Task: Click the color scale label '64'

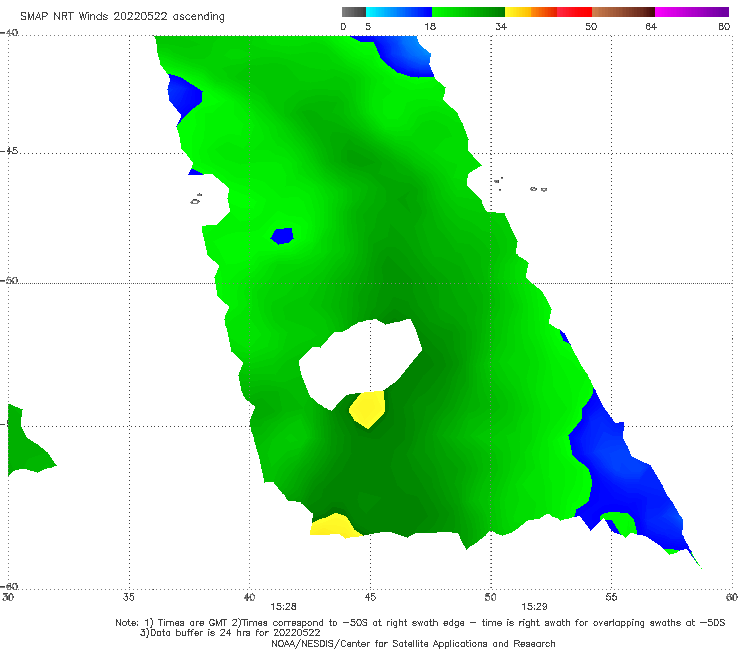Action: click(651, 26)
